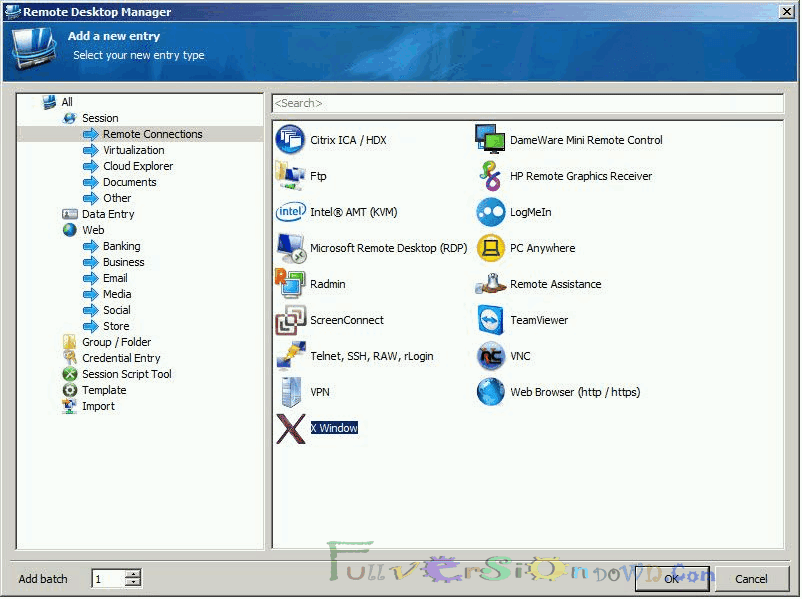Click the 'X Window' highlighted label
802x599 pixels.
(x=334, y=428)
